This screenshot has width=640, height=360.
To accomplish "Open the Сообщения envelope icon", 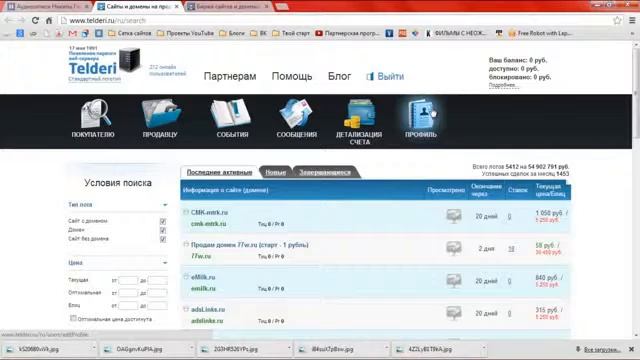I will 296,113.
